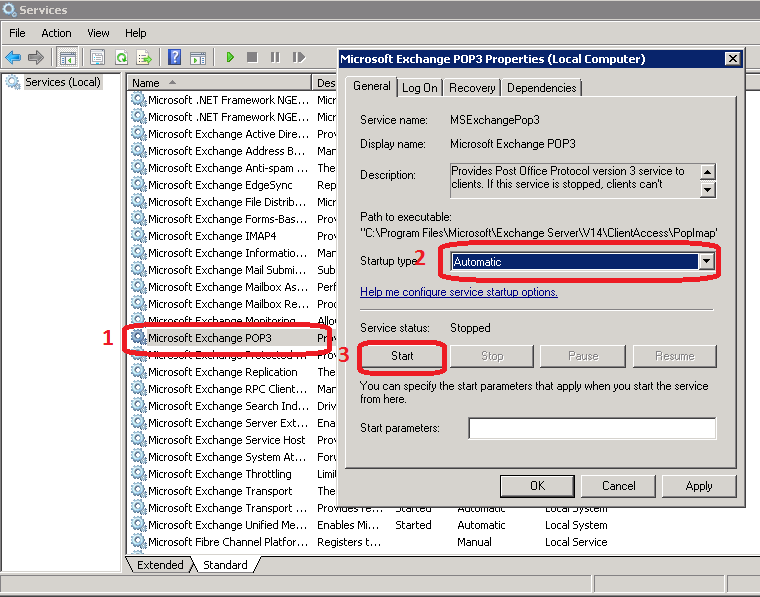Open the Action menu
Viewport: 760px width, 597px height.
(56, 33)
